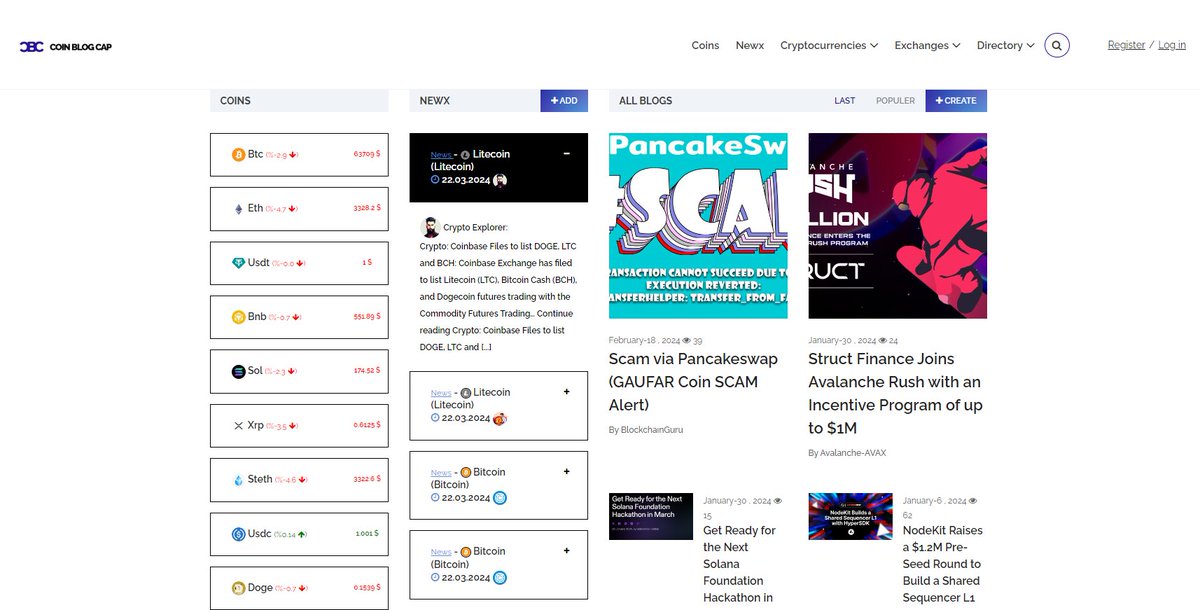Click avatar in last Bitcoin news card
The height and width of the screenshot is (610, 1200).
pos(500,577)
